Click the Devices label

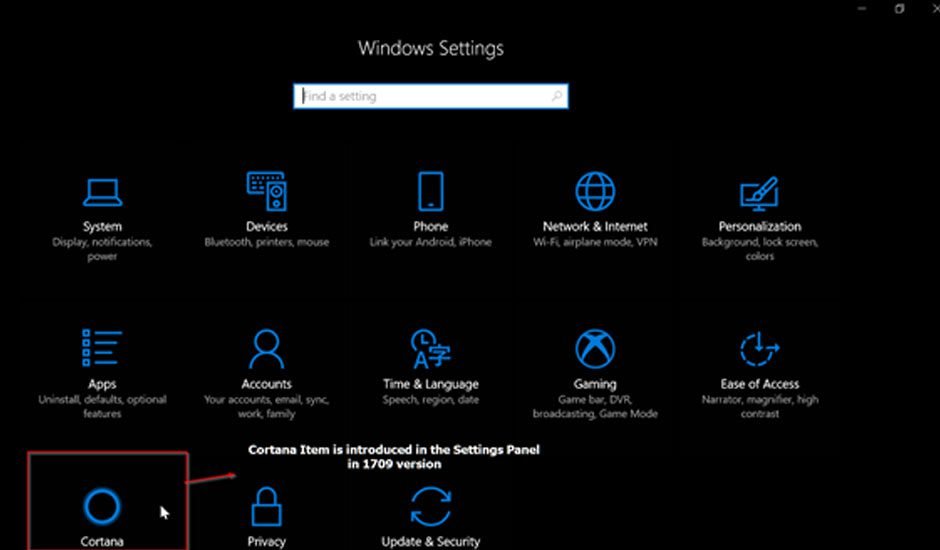point(267,226)
